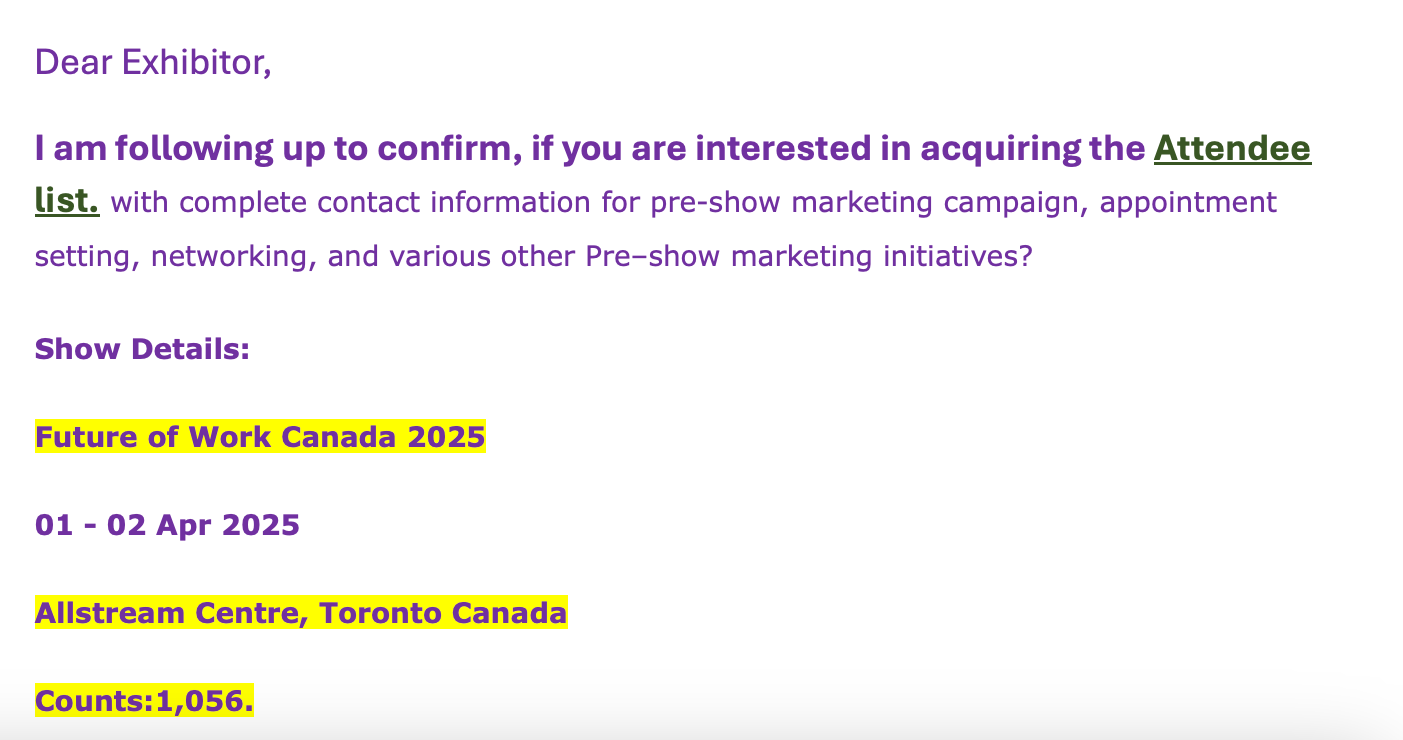The image size is (1403, 740).
Task: Click the word "setting," starting the third line
Action: pyautogui.click(x=88, y=256)
